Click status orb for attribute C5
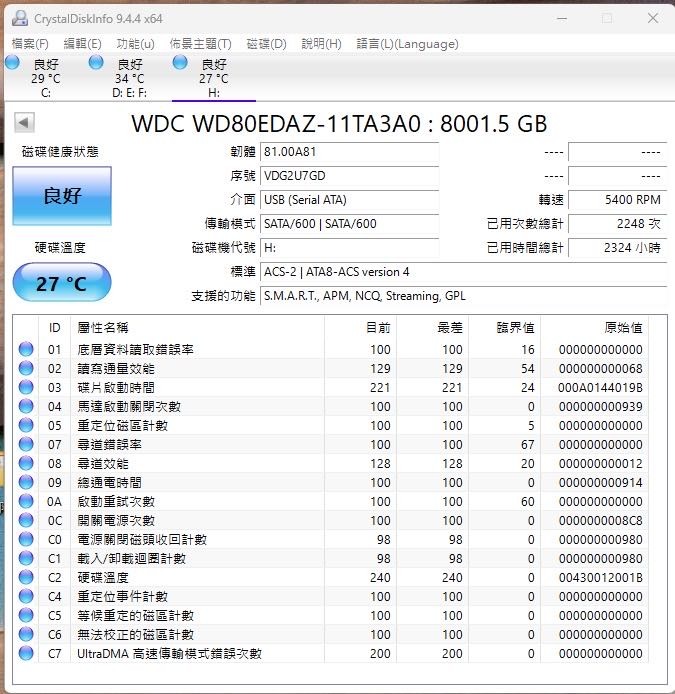The image size is (675, 694). click(26, 616)
